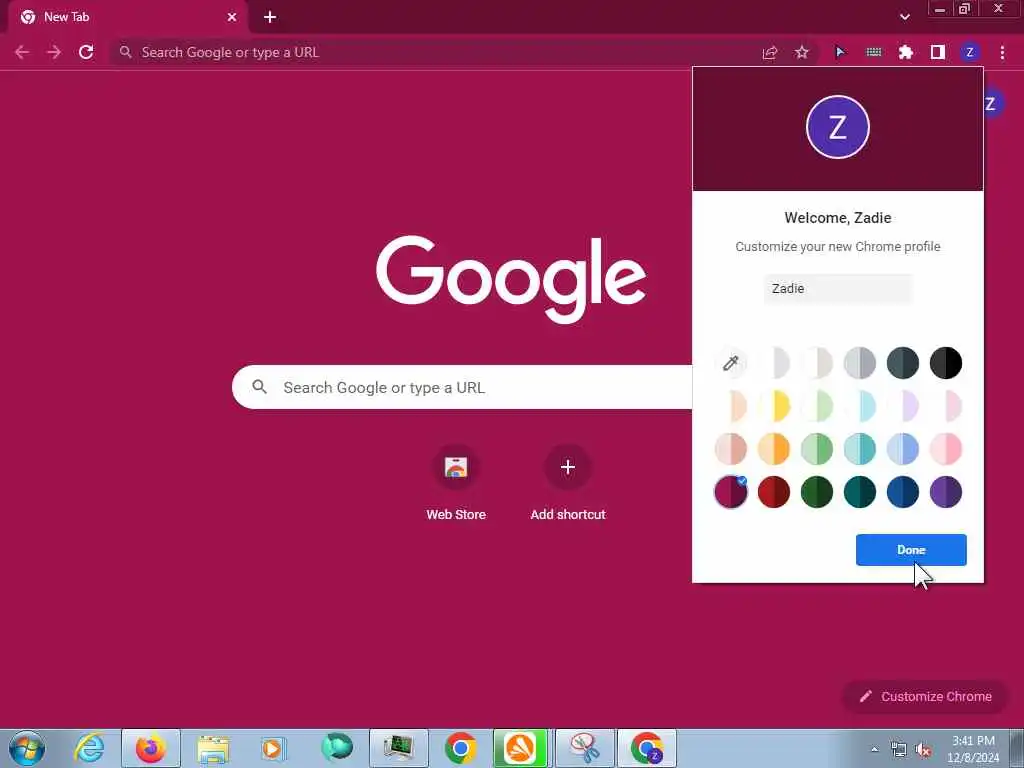Open Chrome three-dot menu
Viewport: 1024px width, 768px height.
[x=1002, y=52]
